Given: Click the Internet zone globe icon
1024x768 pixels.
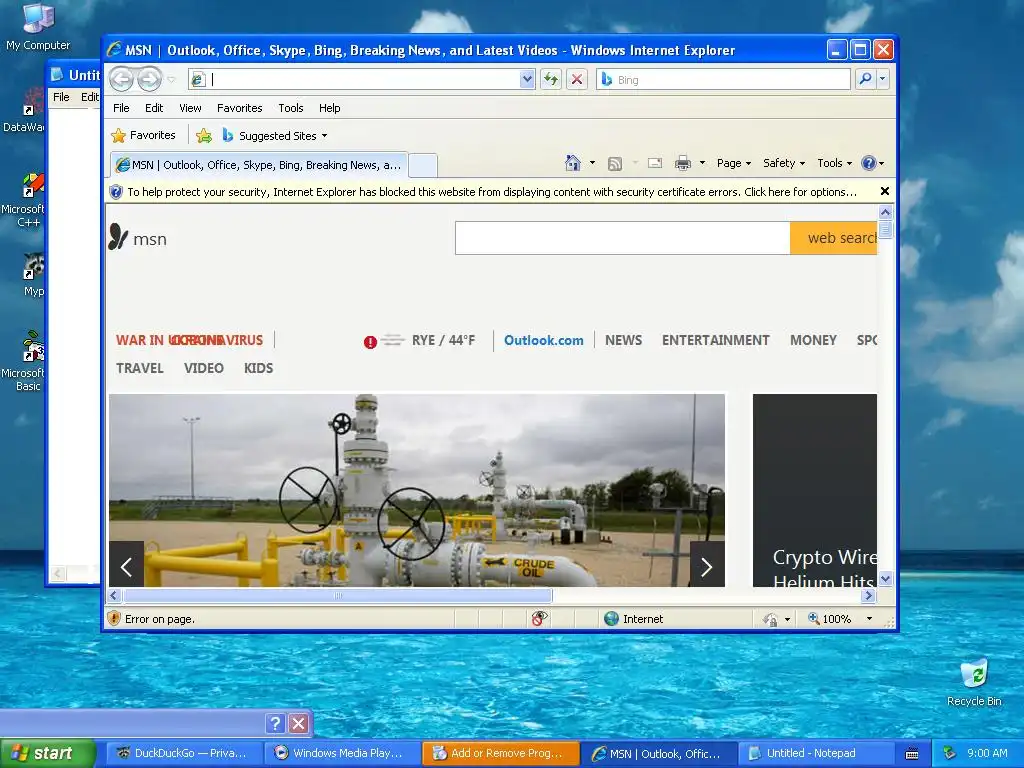Looking at the screenshot, I should tap(611, 618).
